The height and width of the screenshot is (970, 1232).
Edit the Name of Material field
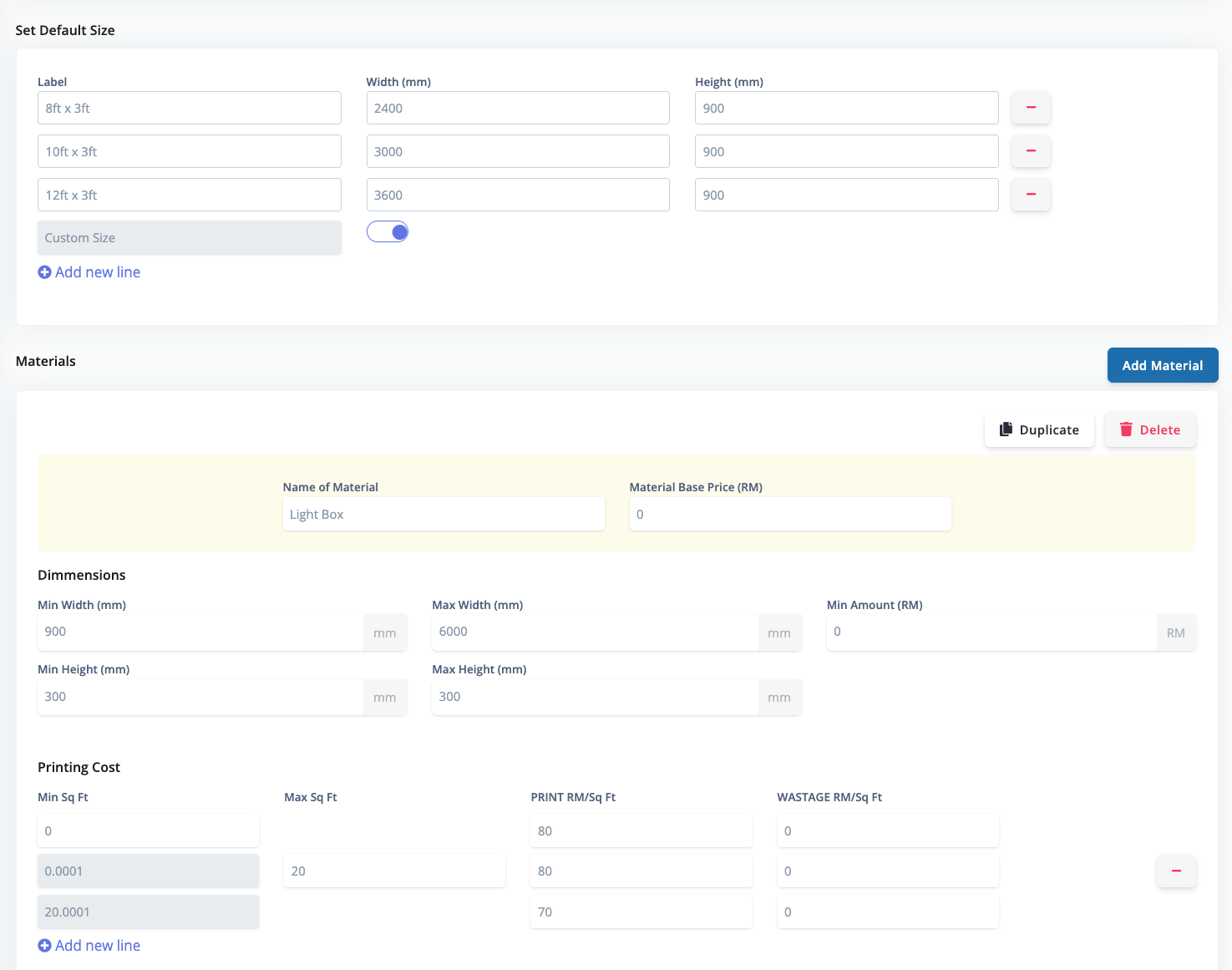tap(443, 515)
